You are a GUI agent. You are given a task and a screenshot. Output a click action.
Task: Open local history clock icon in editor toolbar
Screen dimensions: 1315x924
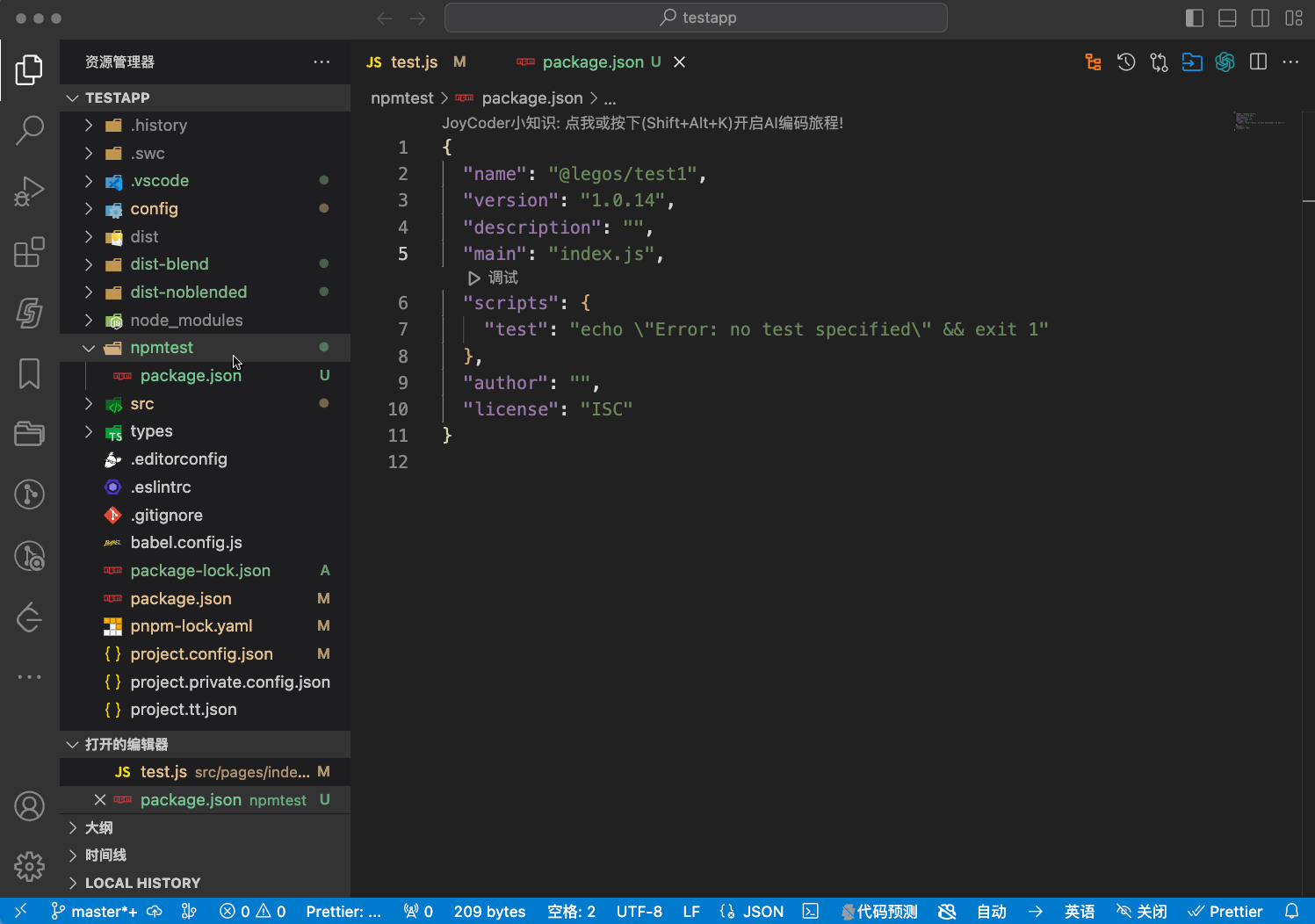(1126, 61)
